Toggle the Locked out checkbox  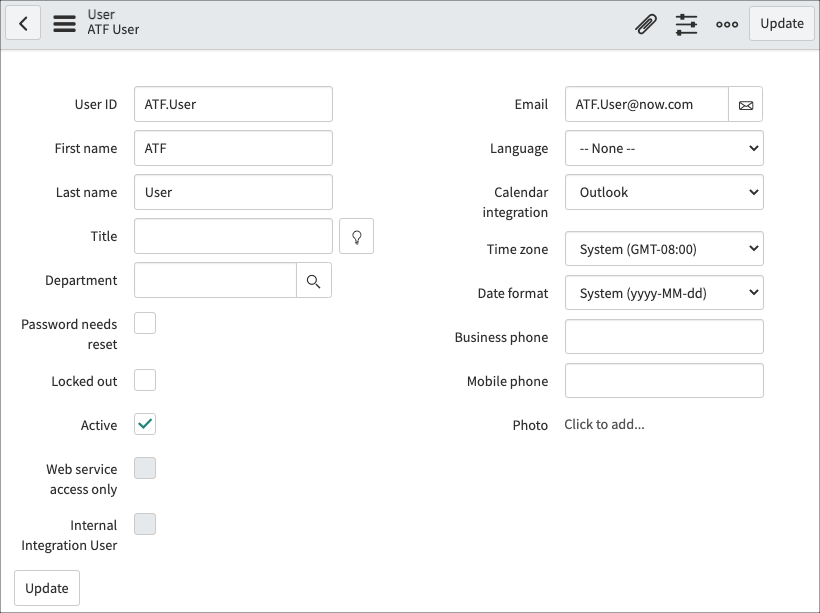pos(144,380)
